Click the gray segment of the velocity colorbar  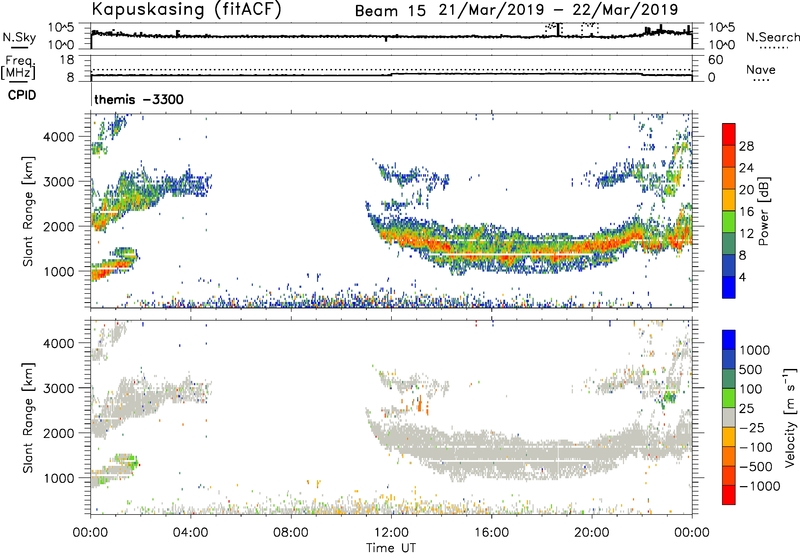pos(729,418)
